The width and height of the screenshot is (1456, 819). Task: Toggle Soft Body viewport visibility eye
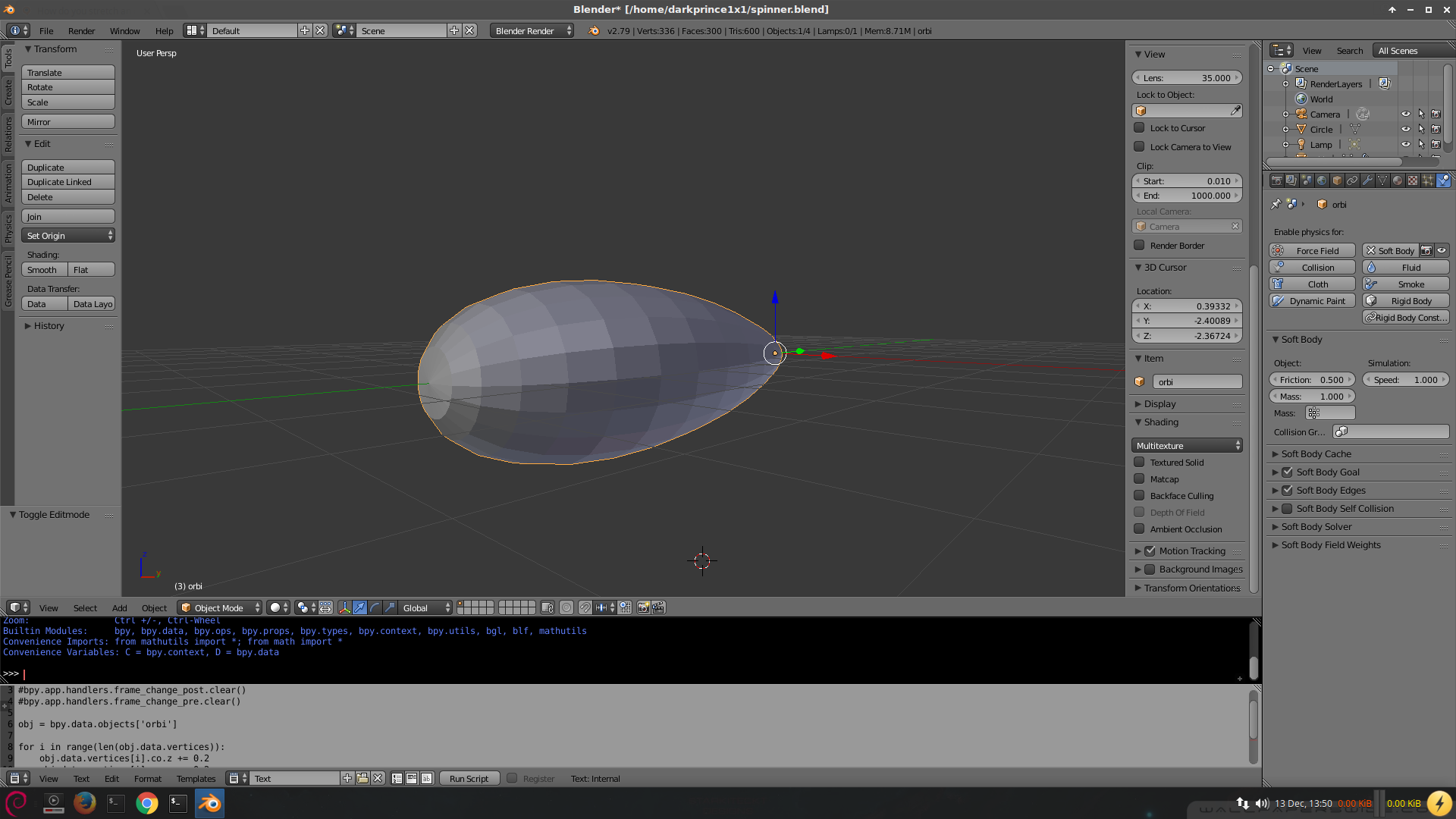pyautogui.click(x=1442, y=250)
